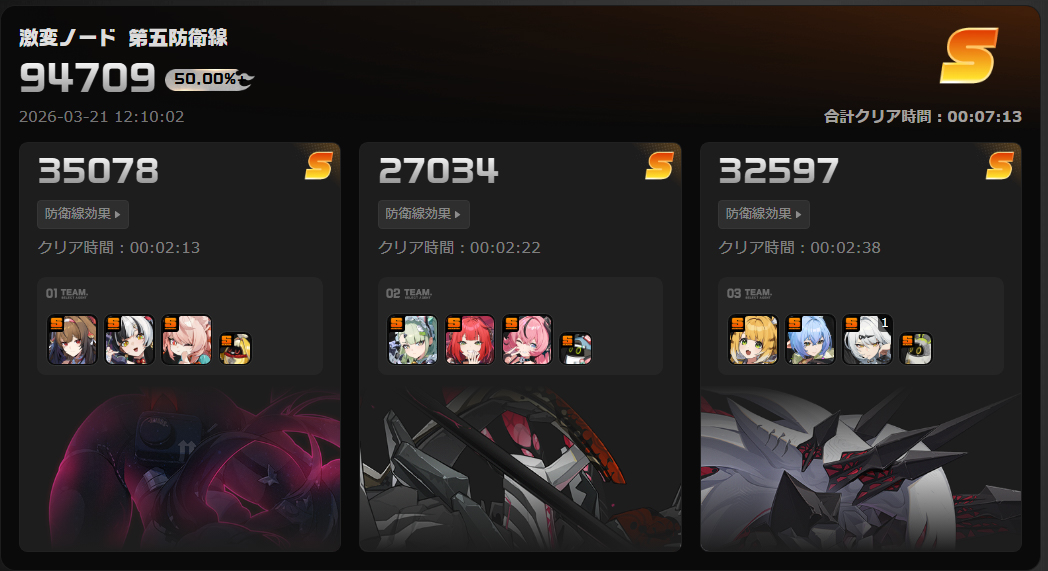Select the yellow Bangboo icon in Team 01
Image resolution: width=1048 pixels, height=571 pixels.
point(235,348)
